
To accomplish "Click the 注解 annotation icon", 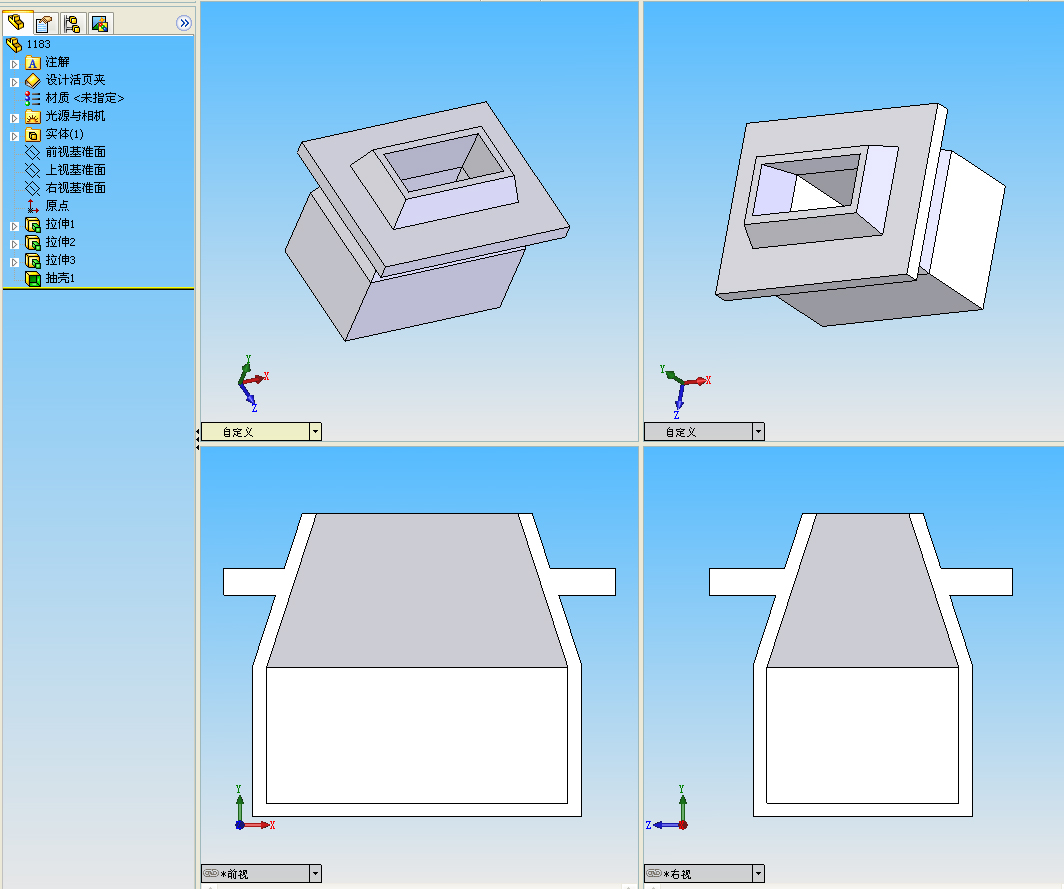I will tap(33, 63).
